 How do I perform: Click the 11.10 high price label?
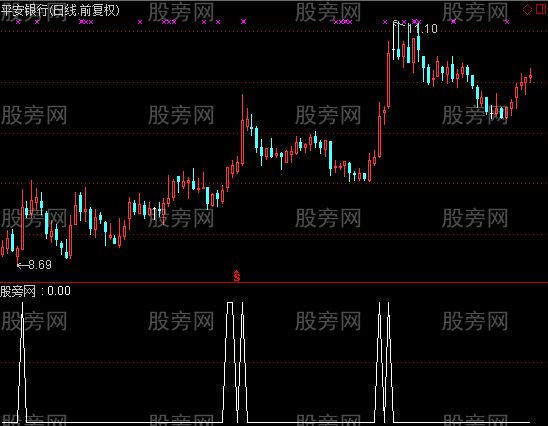(x=423, y=29)
